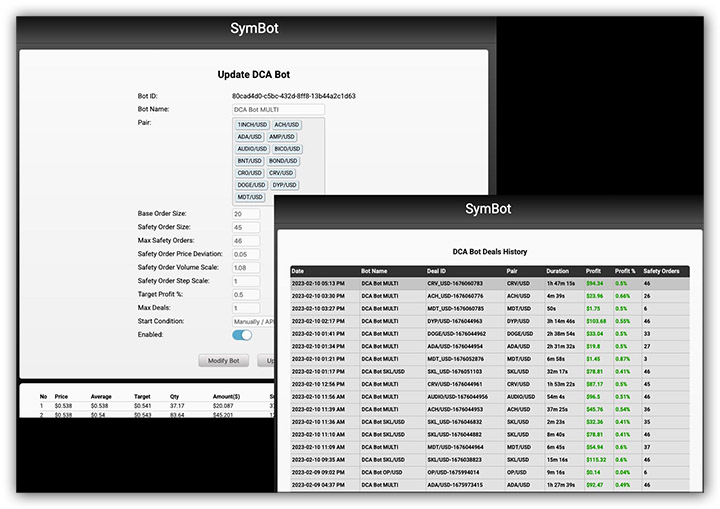Viewport: 720px width, 509px height.
Task: Click the 3h 14m 46s duration cell
Action: coord(560,321)
